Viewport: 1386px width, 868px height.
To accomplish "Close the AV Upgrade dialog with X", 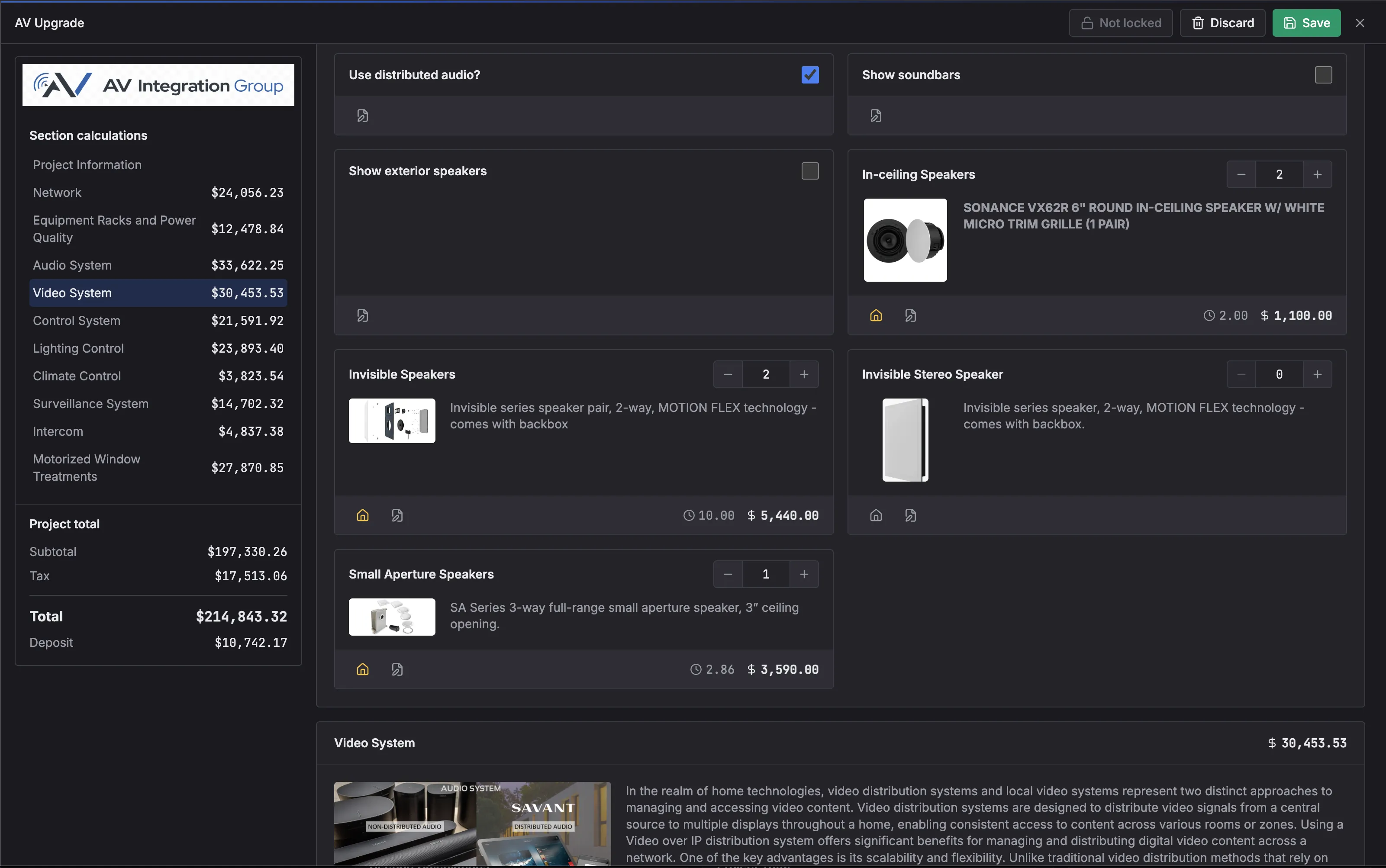I will pyautogui.click(x=1360, y=23).
